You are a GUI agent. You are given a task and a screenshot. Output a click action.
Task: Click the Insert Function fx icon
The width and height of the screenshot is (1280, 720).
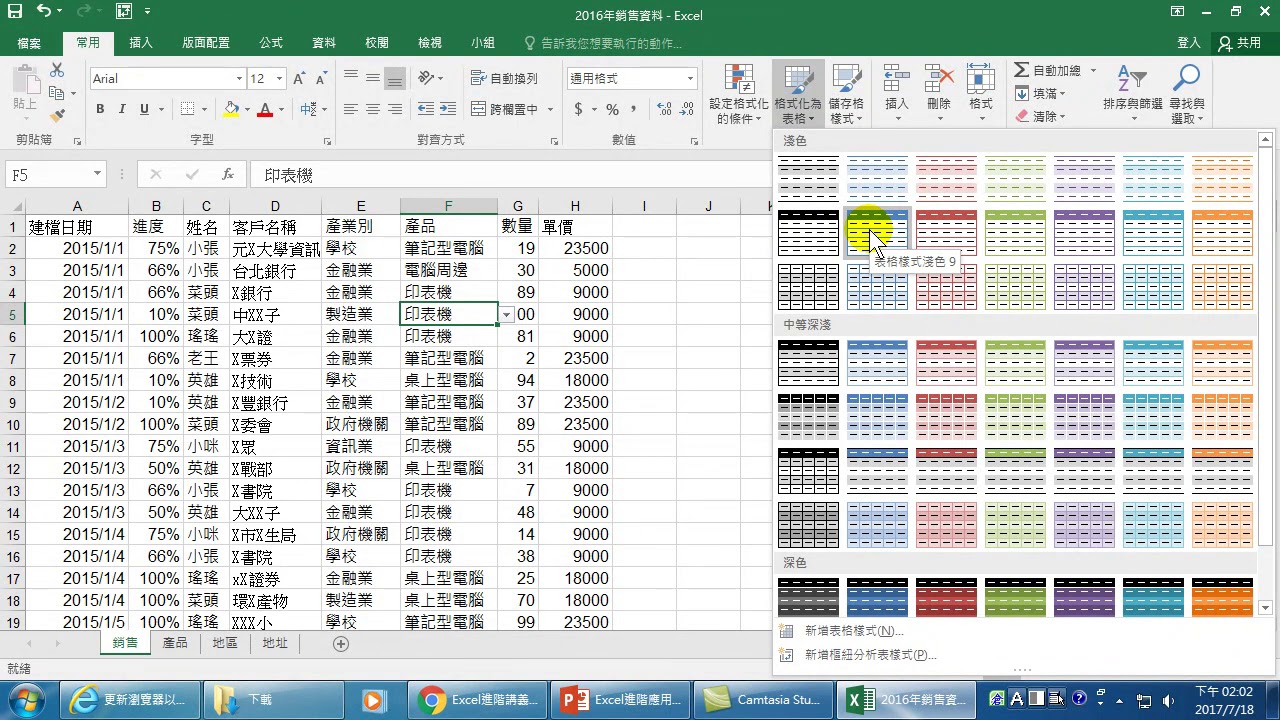tap(228, 174)
